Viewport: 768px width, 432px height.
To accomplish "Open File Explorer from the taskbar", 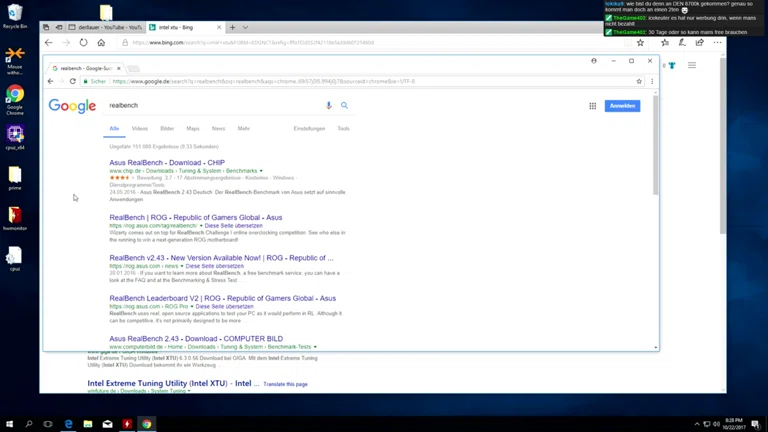I will click(88, 424).
